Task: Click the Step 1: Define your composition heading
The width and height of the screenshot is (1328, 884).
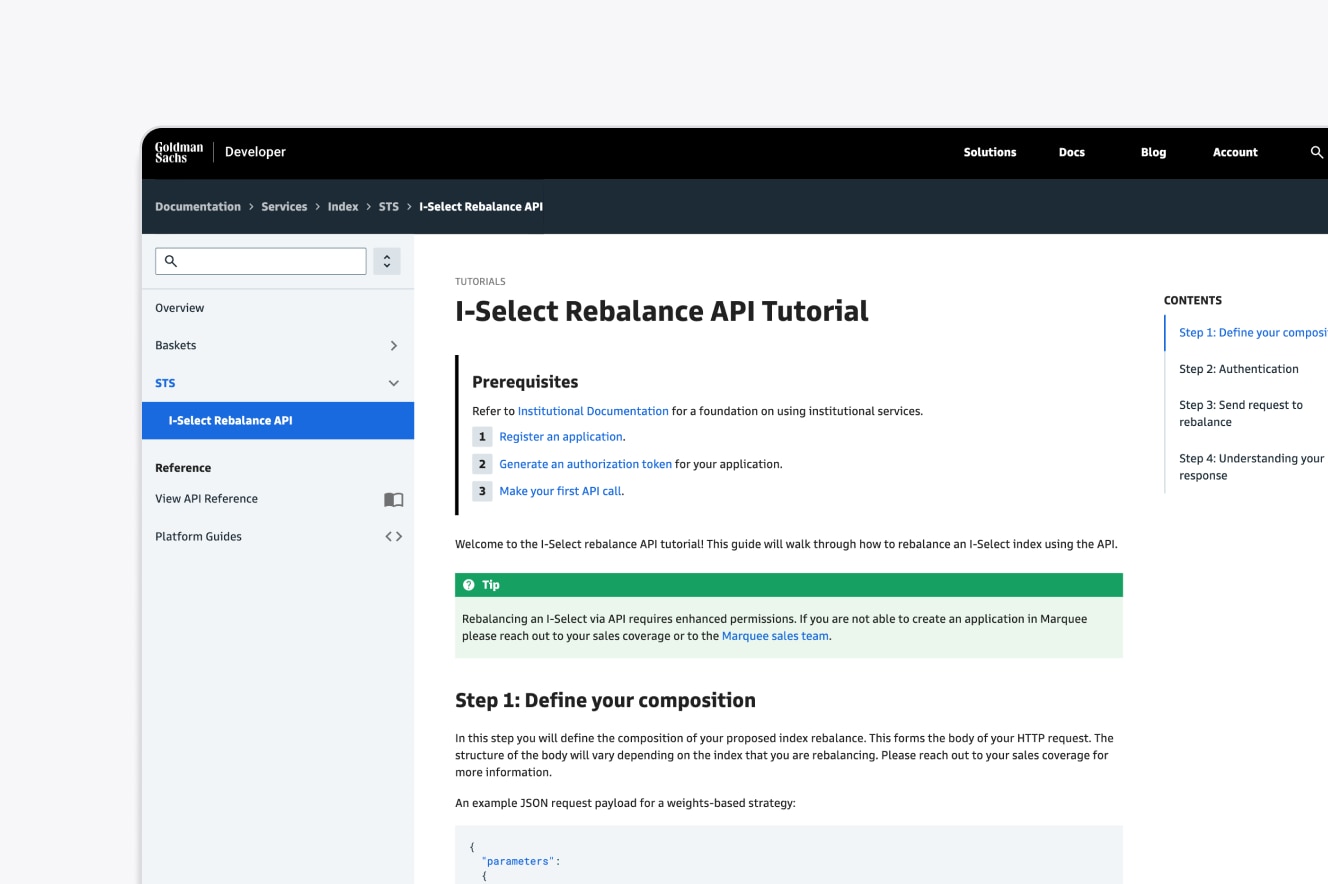Action: [605, 700]
